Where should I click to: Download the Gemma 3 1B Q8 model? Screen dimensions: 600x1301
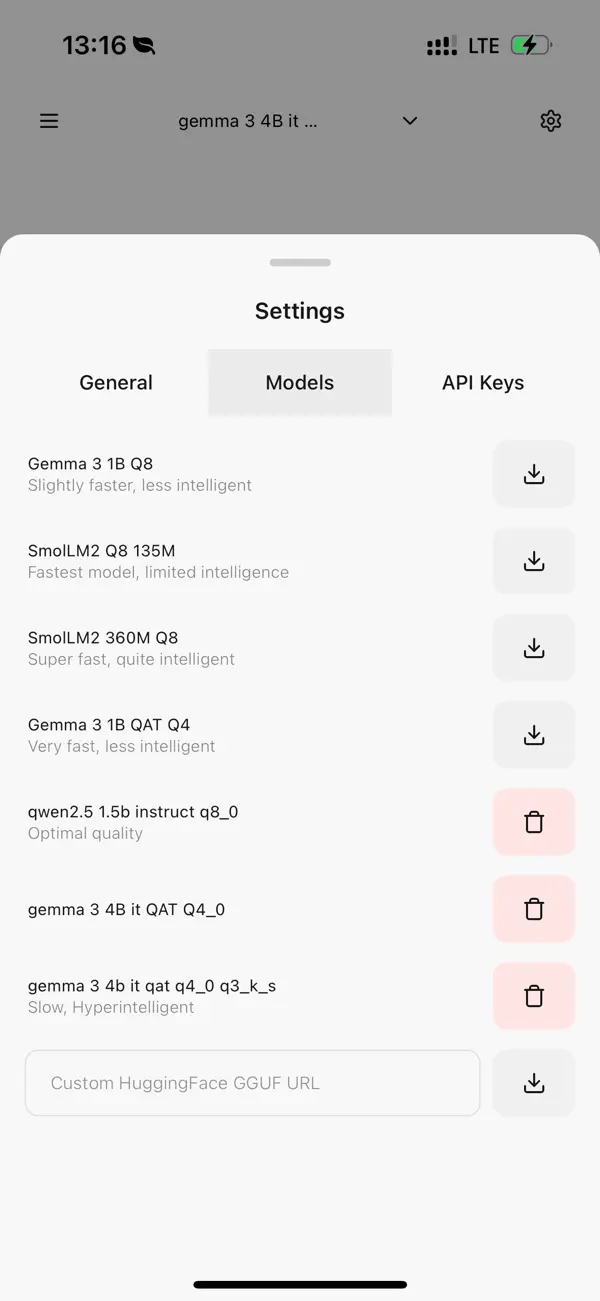click(x=534, y=474)
